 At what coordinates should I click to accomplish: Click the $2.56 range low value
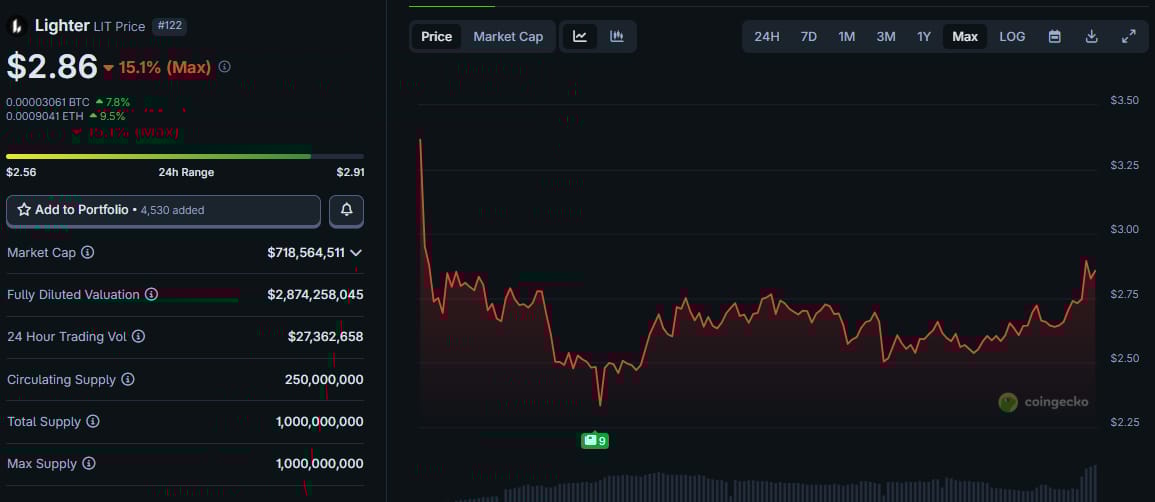[21, 172]
